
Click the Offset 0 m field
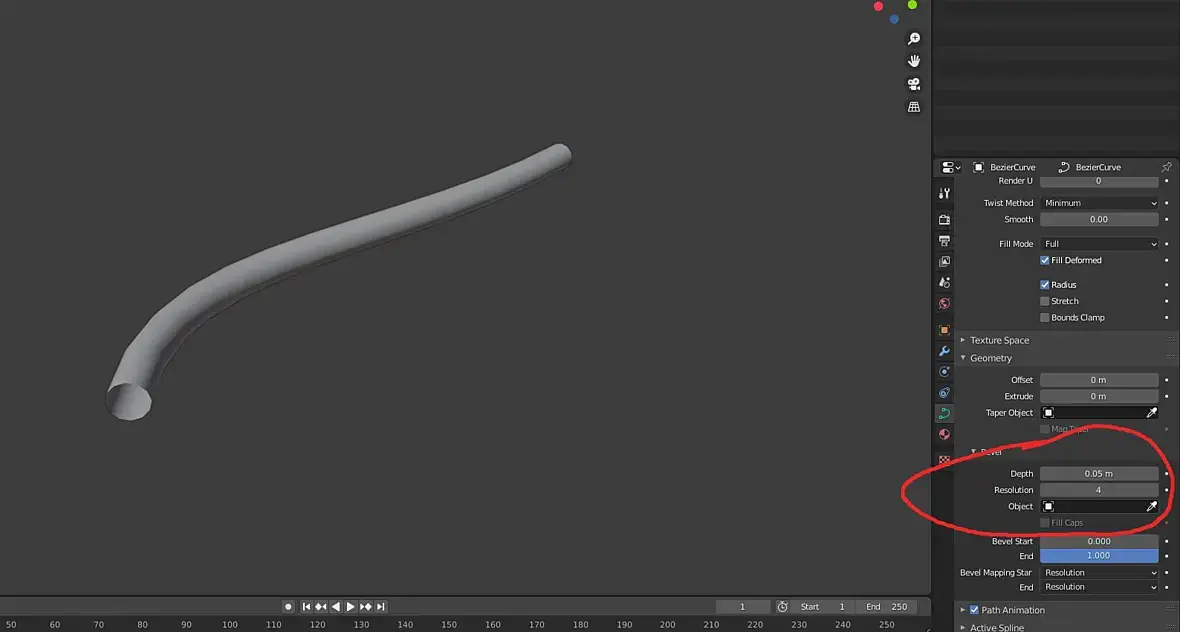pyautogui.click(x=1099, y=380)
